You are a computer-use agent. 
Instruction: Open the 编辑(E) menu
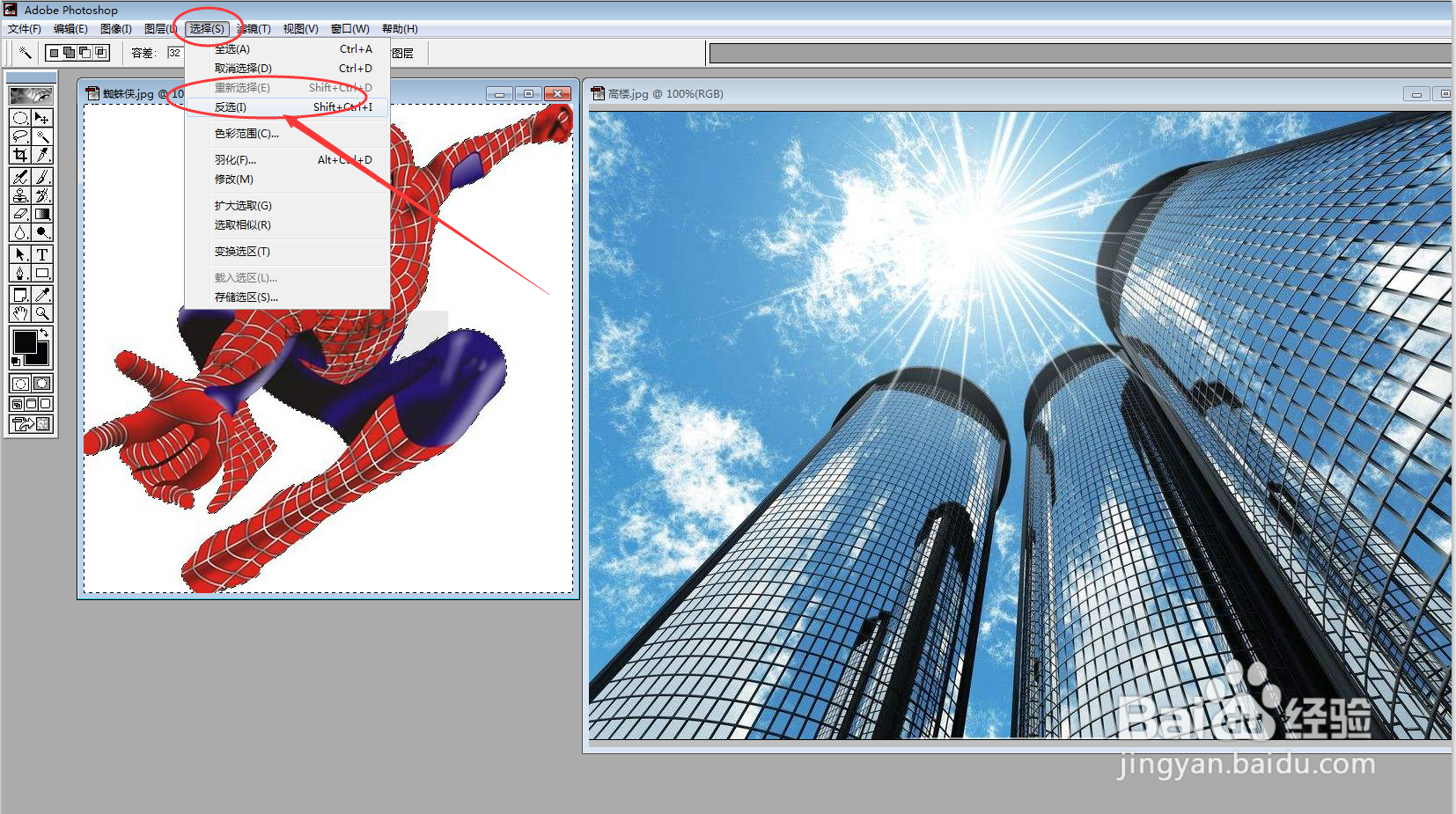click(70, 29)
